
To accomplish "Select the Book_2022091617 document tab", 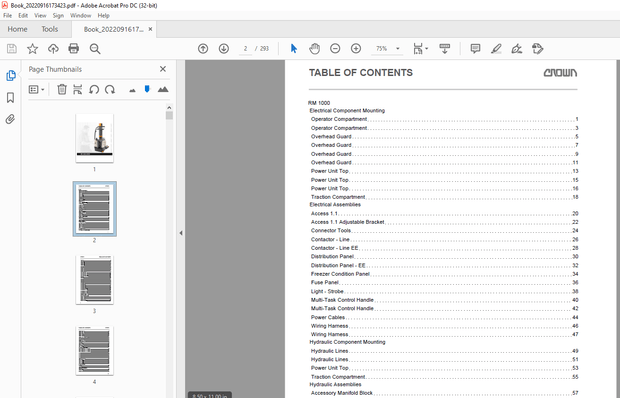I will click(113, 29).
